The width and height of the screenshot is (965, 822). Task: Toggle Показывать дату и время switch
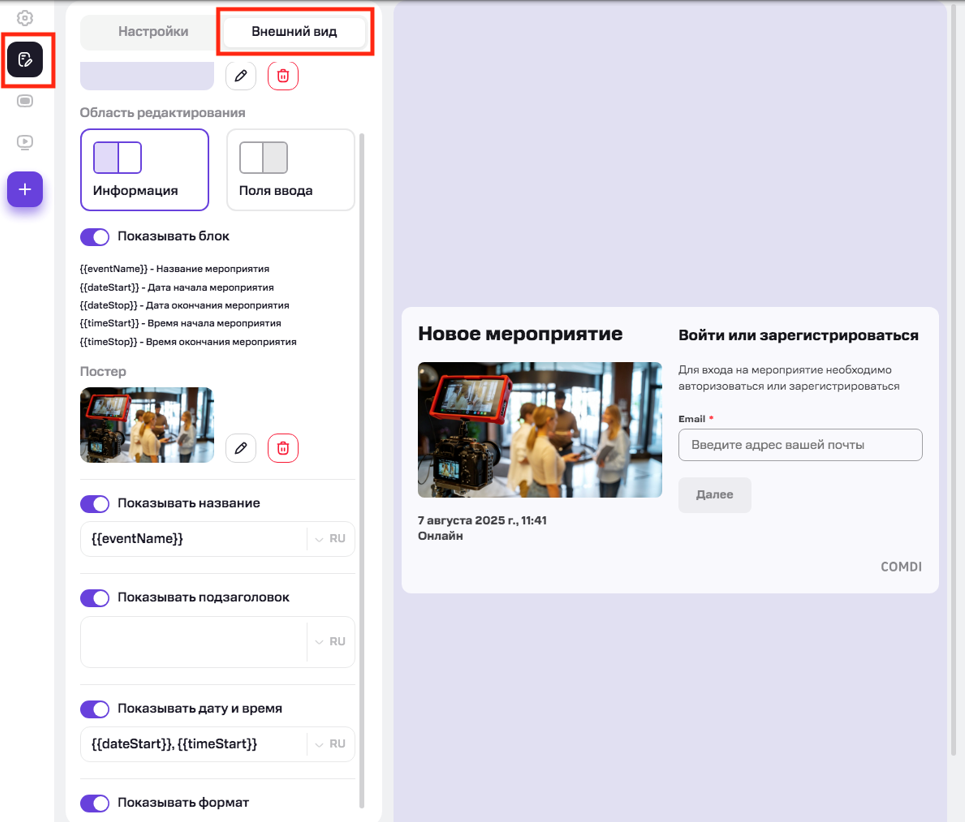coord(95,709)
